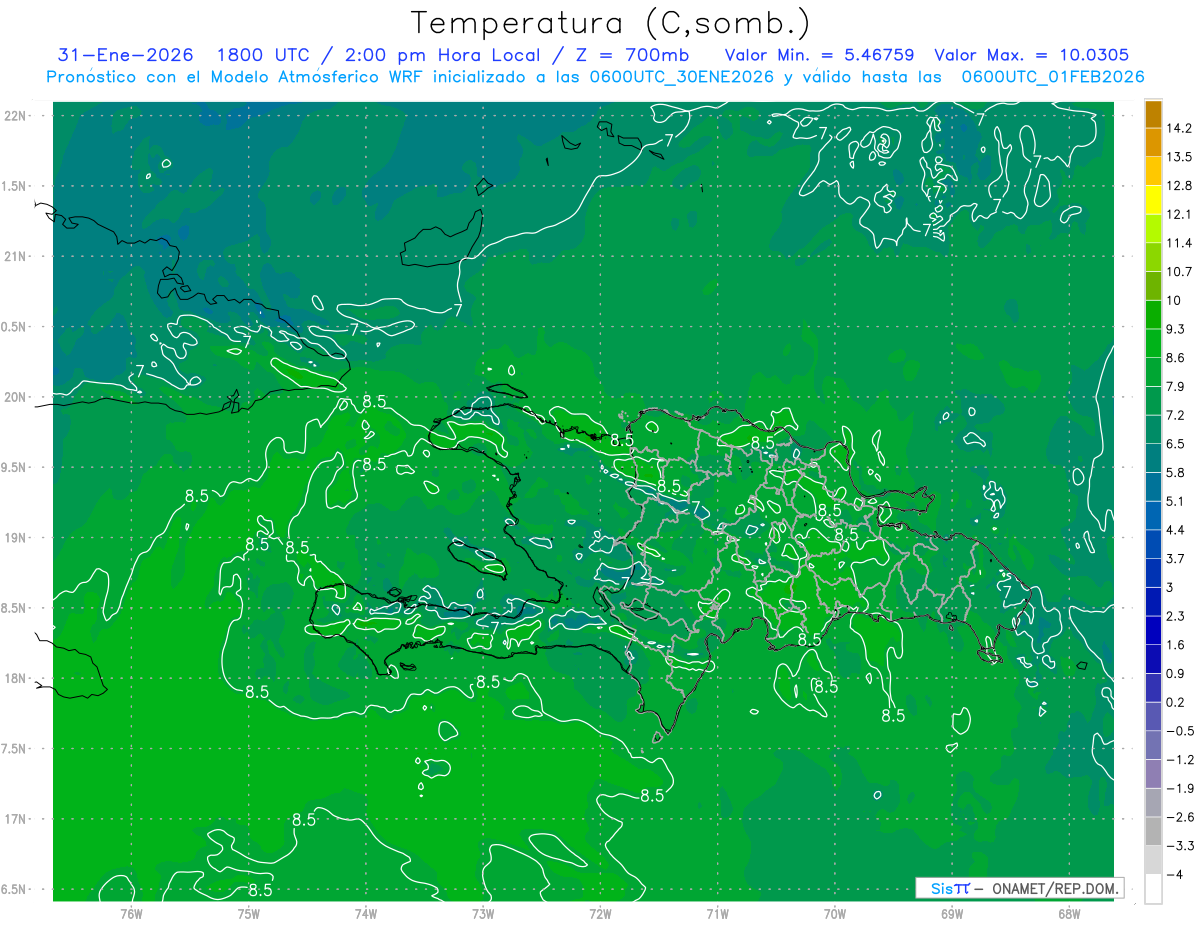
Task: Click the color bar label '5.8'
Action: [1176, 472]
